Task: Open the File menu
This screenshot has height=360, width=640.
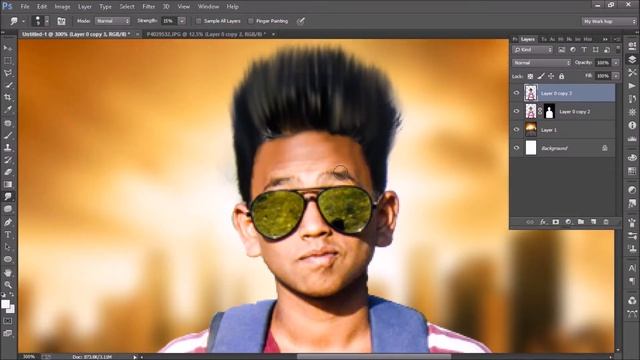Action: click(25, 7)
